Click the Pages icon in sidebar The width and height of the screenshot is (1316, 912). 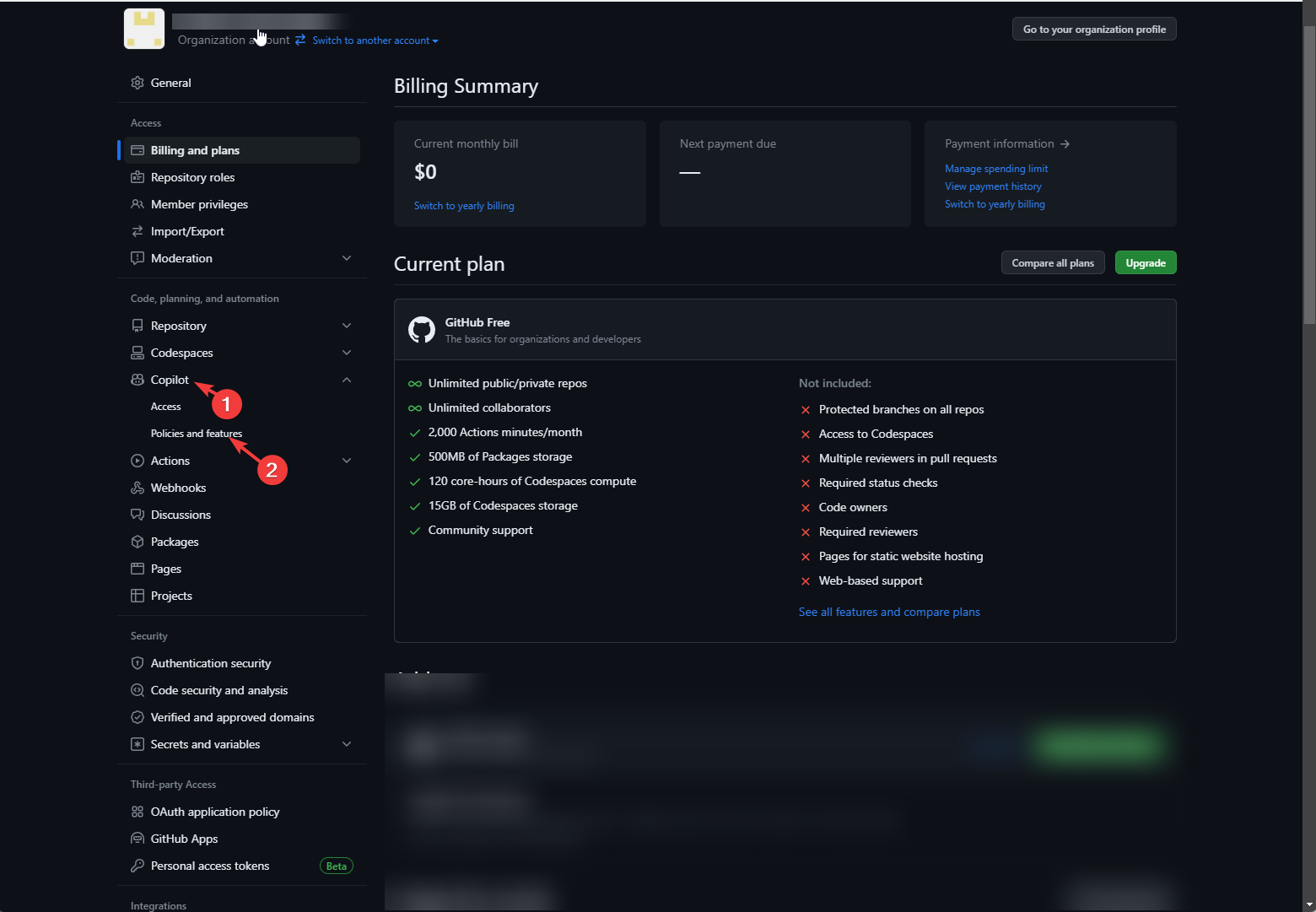(x=138, y=569)
